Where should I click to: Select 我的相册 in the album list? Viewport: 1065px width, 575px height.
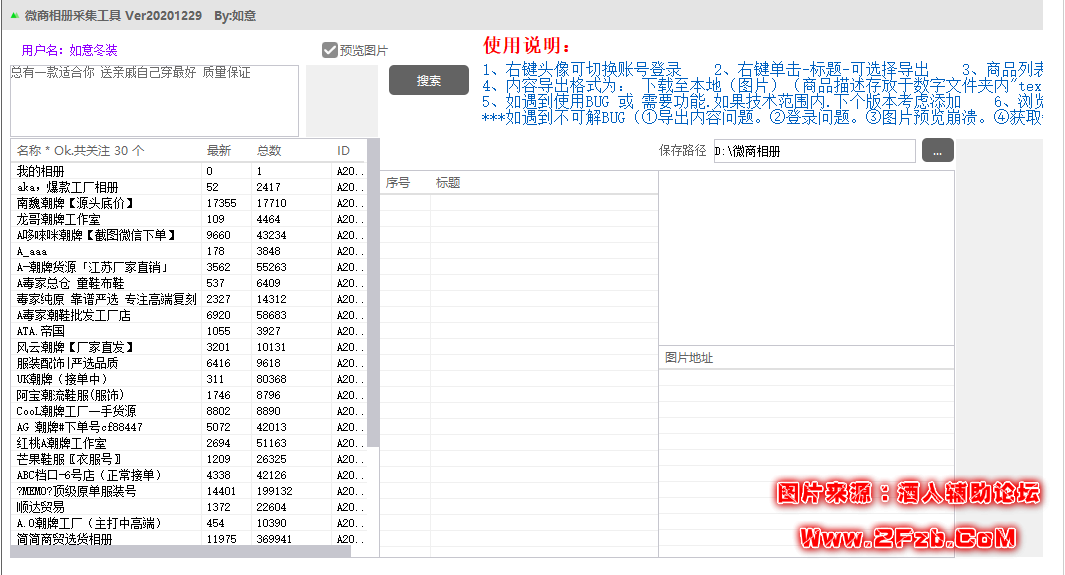click(40, 172)
